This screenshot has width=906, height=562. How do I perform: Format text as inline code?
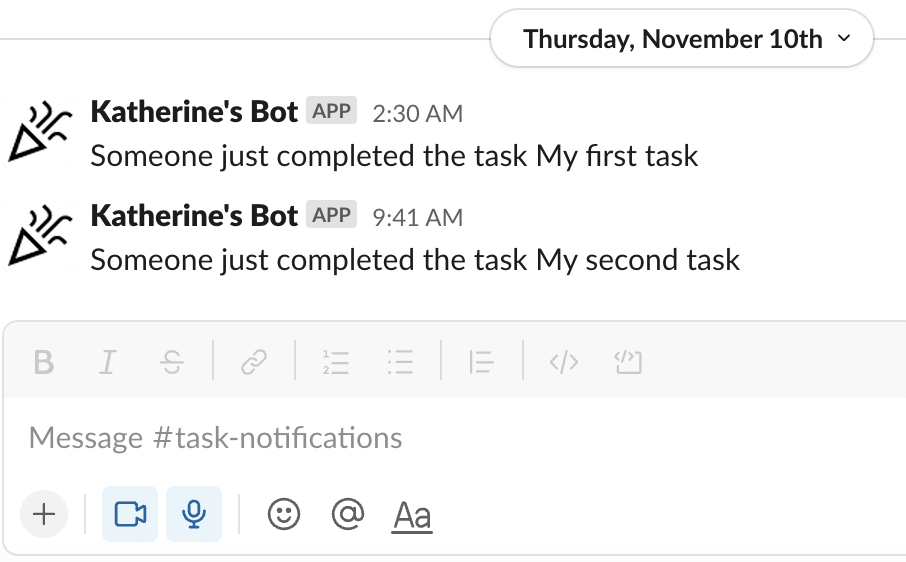click(564, 362)
